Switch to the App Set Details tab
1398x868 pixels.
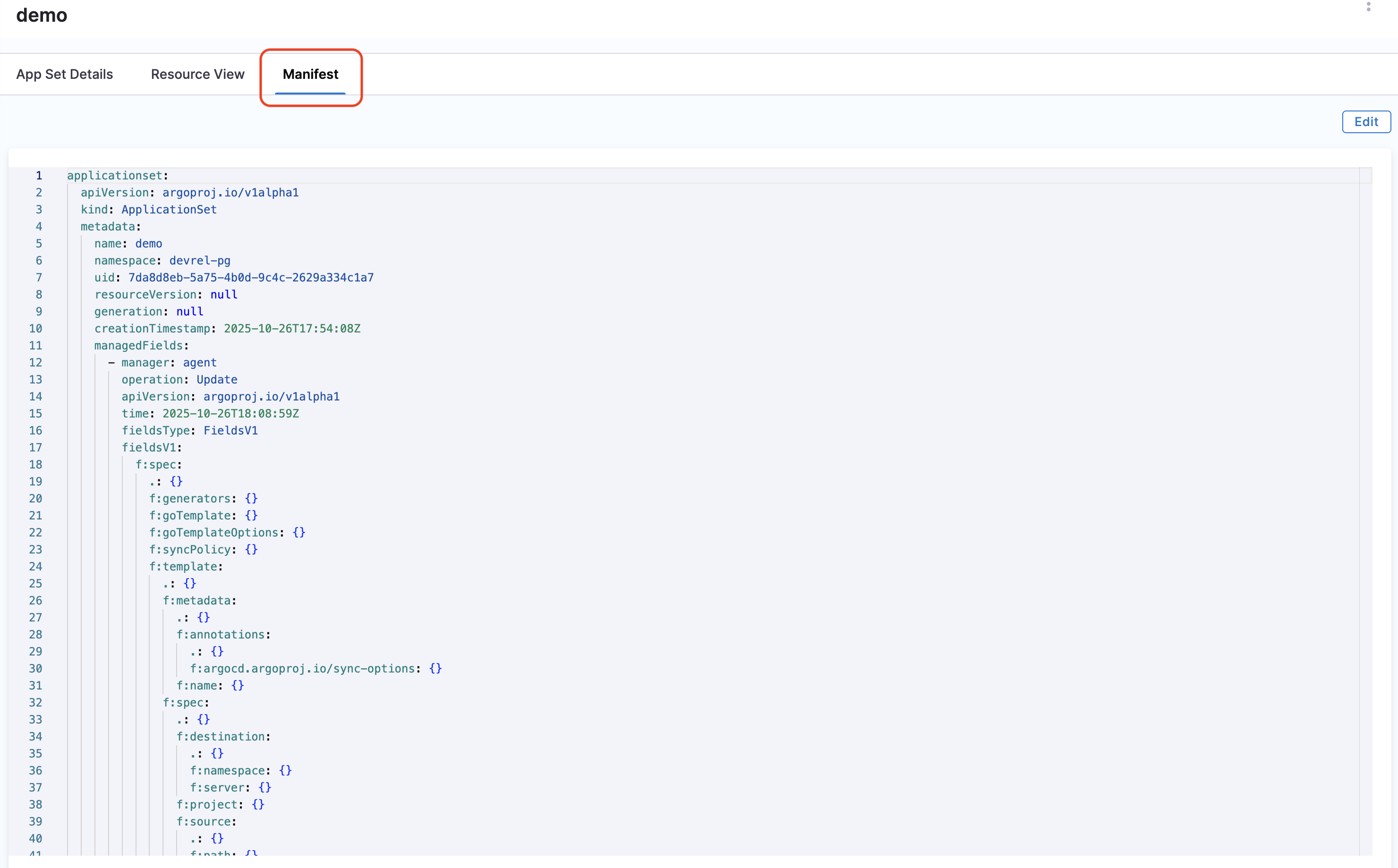click(64, 74)
